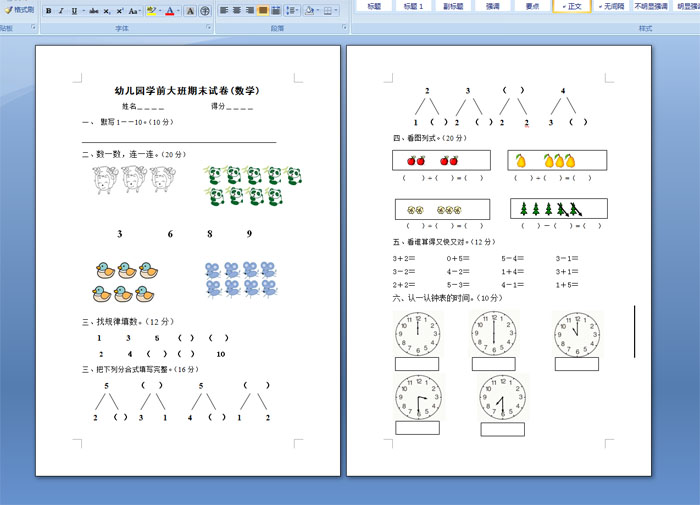Click the green panda images group
This screenshot has width=700, height=505.
tap(253, 185)
